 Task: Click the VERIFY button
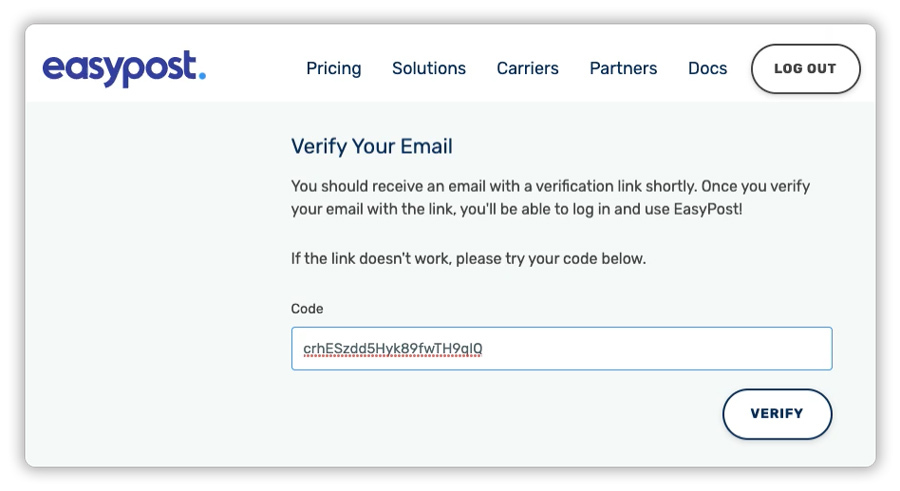click(777, 413)
